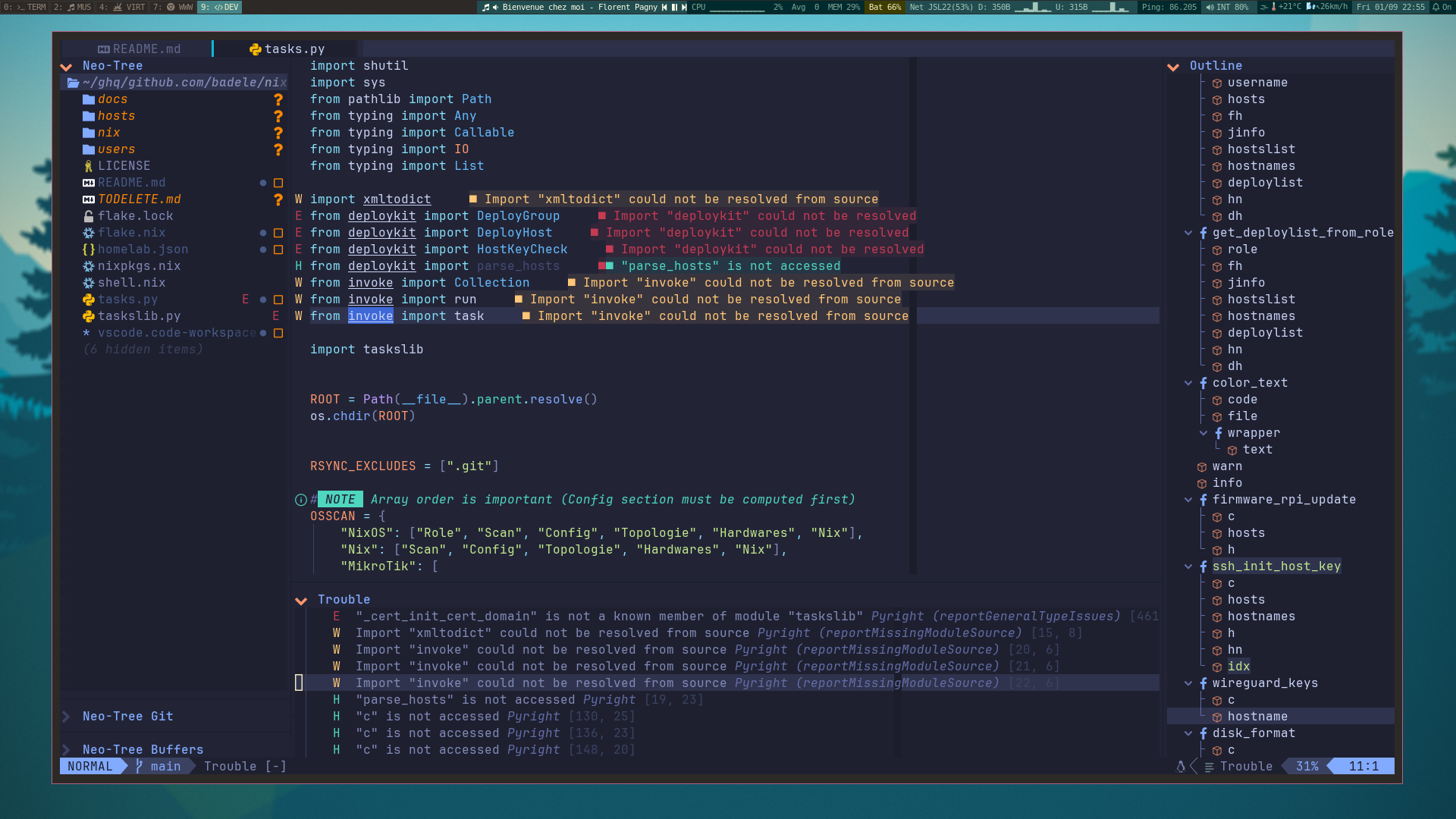This screenshot has height=819, width=1456.
Task: Click the 31% scroll position indicator
Action: tap(1306, 767)
